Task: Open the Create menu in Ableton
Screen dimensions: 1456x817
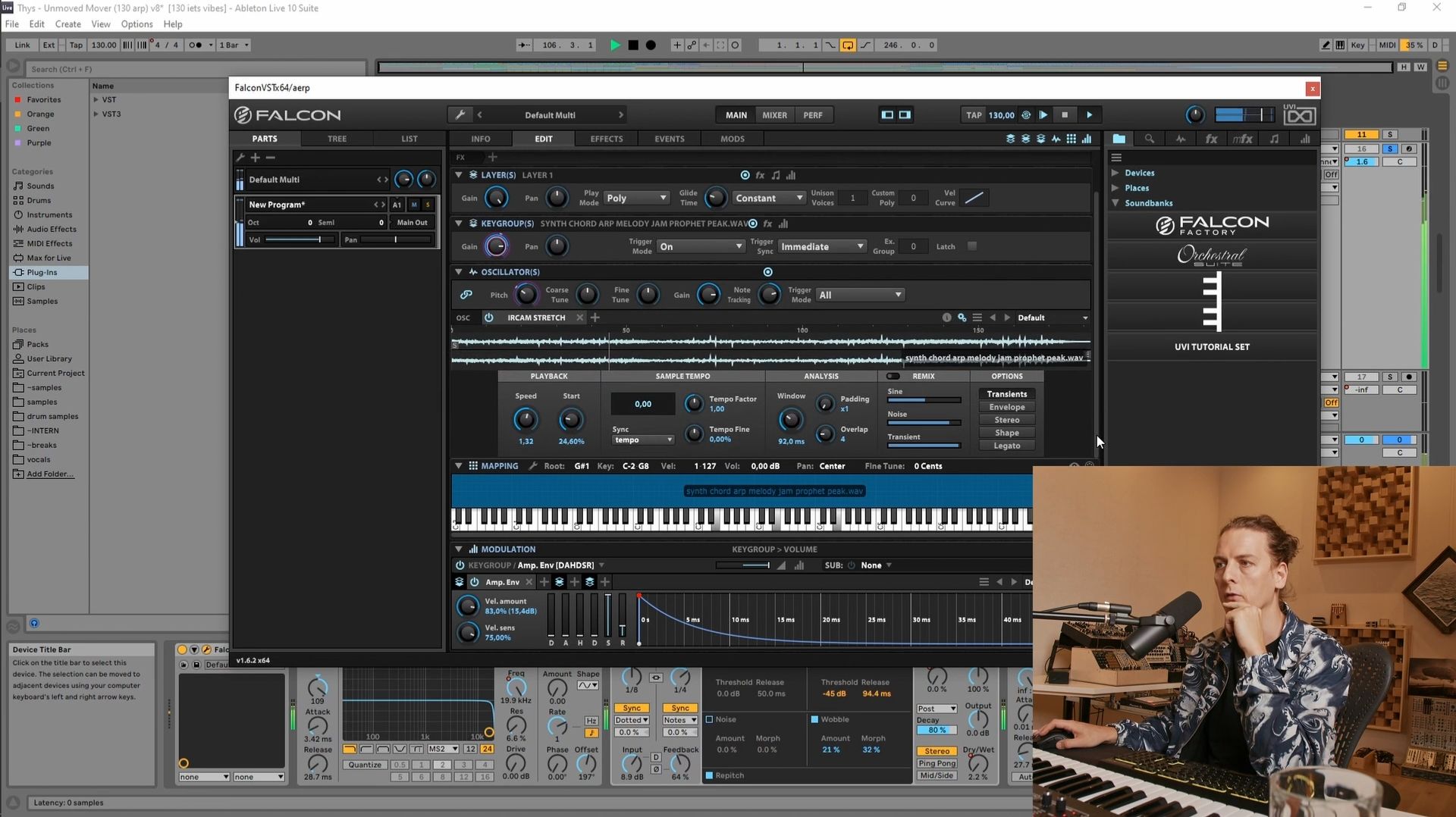Action: (67, 24)
